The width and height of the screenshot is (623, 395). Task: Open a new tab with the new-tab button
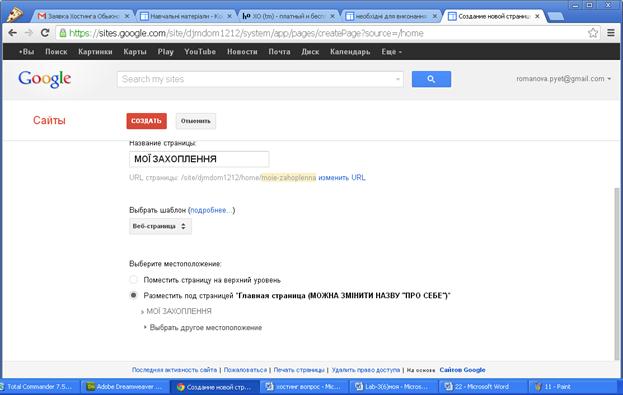(555, 16)
